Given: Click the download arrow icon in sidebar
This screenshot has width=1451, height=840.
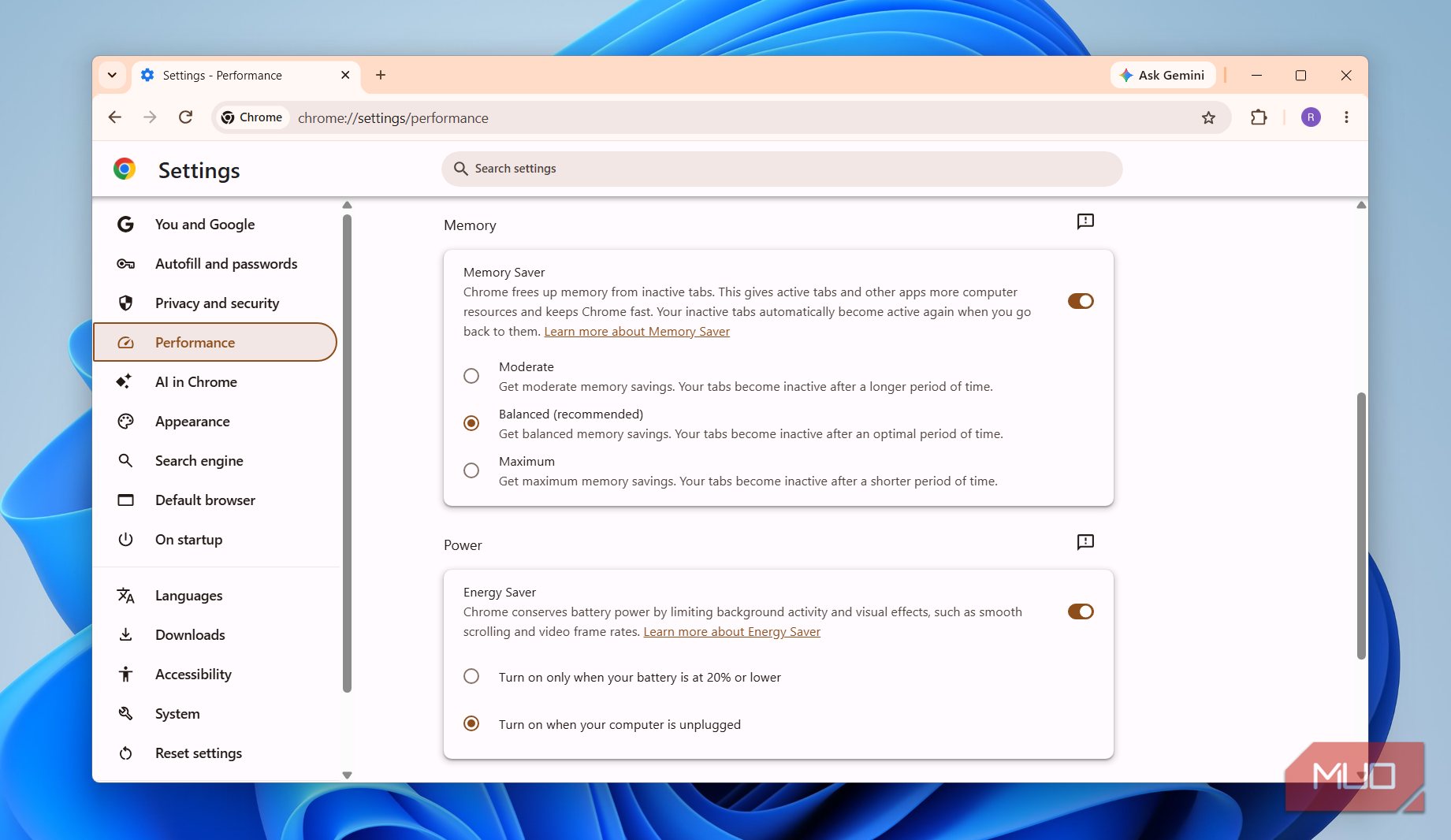Looking at the screenshot, I should pos(125,635).
